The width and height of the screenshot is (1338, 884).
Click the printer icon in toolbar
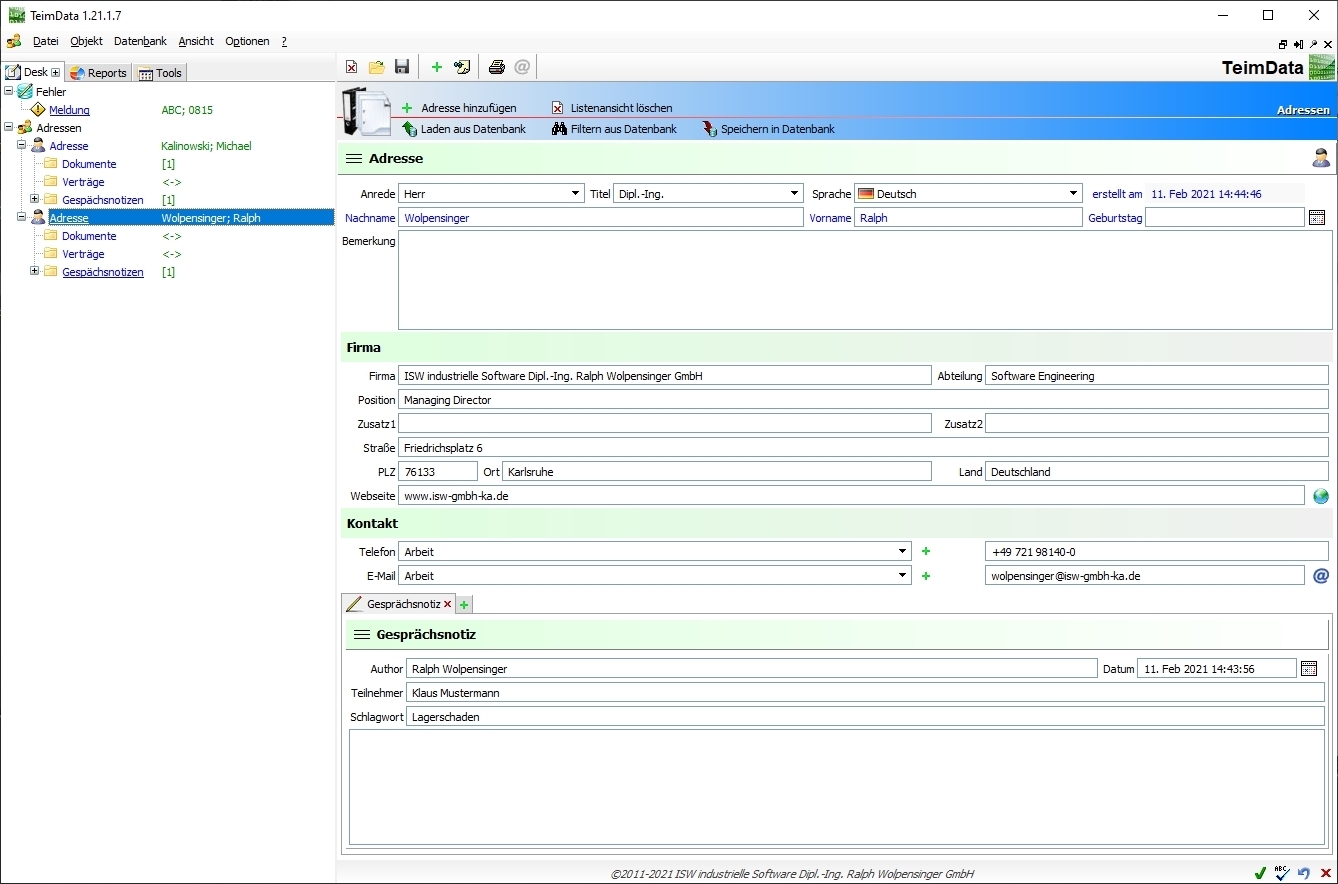click(x=496, y=67)
